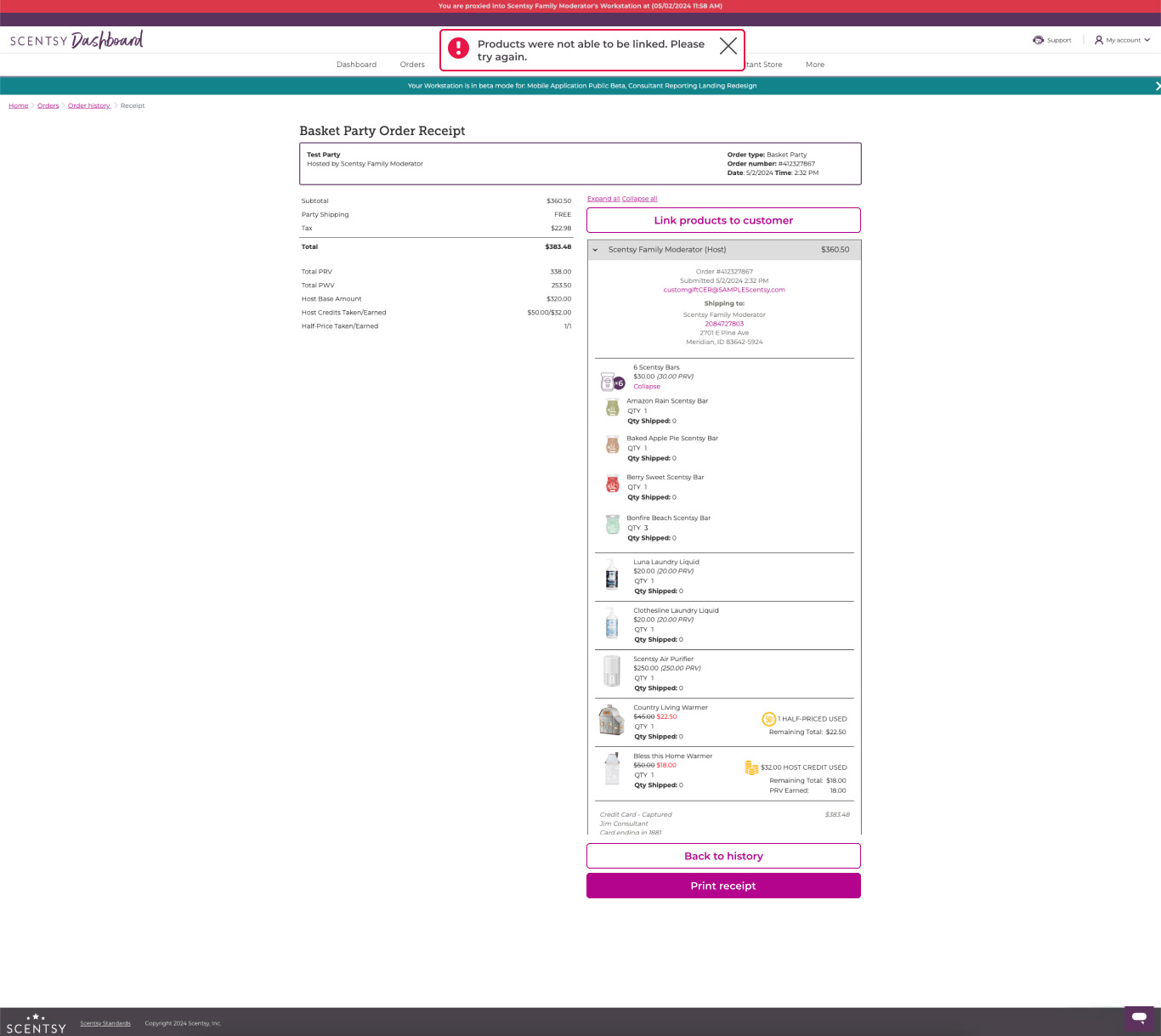Click the Luna Laundry Liquid product image

612,574
